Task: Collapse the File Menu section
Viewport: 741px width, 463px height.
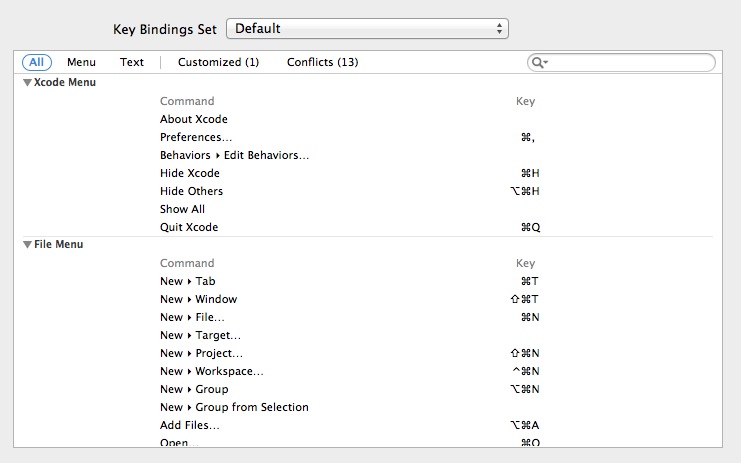Action: tap(27, 245)
